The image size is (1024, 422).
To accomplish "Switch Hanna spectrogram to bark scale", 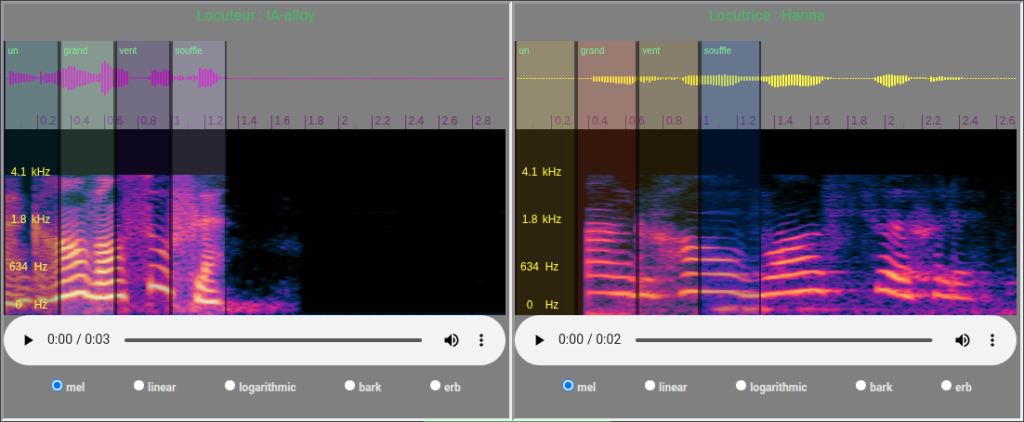I will (x=861, y=385).
